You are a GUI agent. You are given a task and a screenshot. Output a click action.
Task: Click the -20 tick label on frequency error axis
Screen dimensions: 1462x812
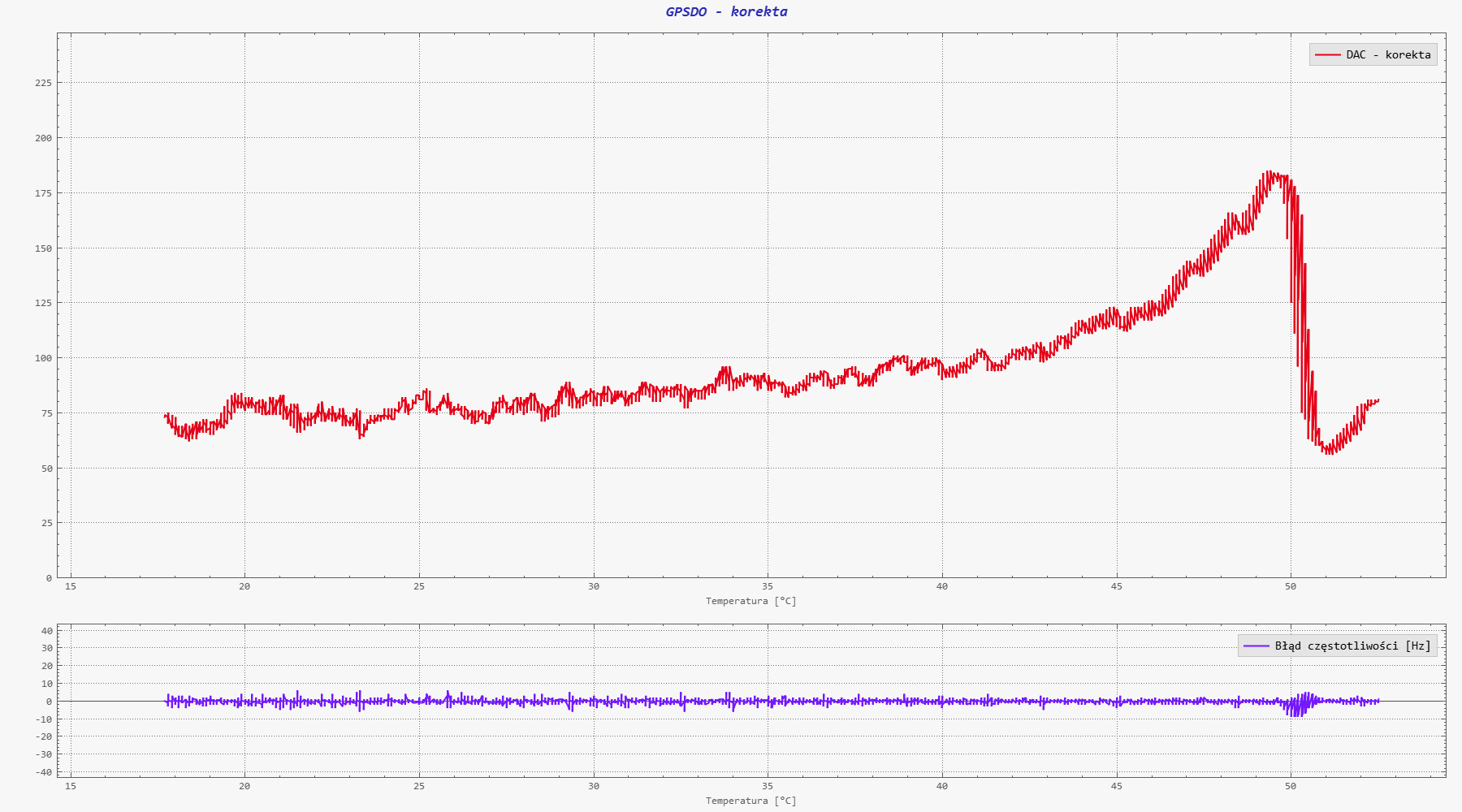pyautogui.click(x=44, y=736)
